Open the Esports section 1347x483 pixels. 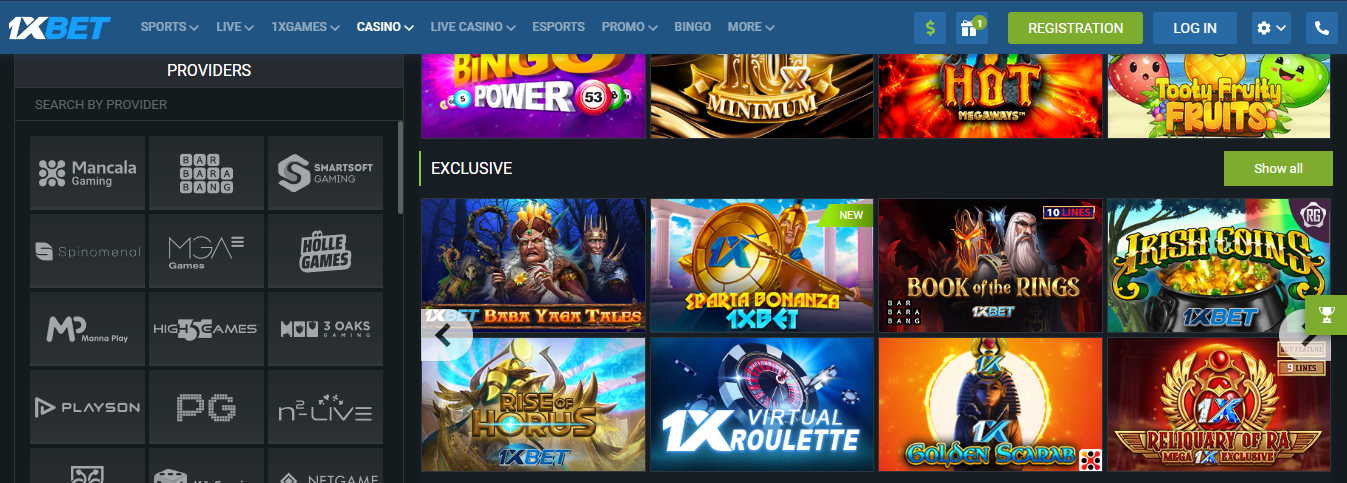coord(559,27)
